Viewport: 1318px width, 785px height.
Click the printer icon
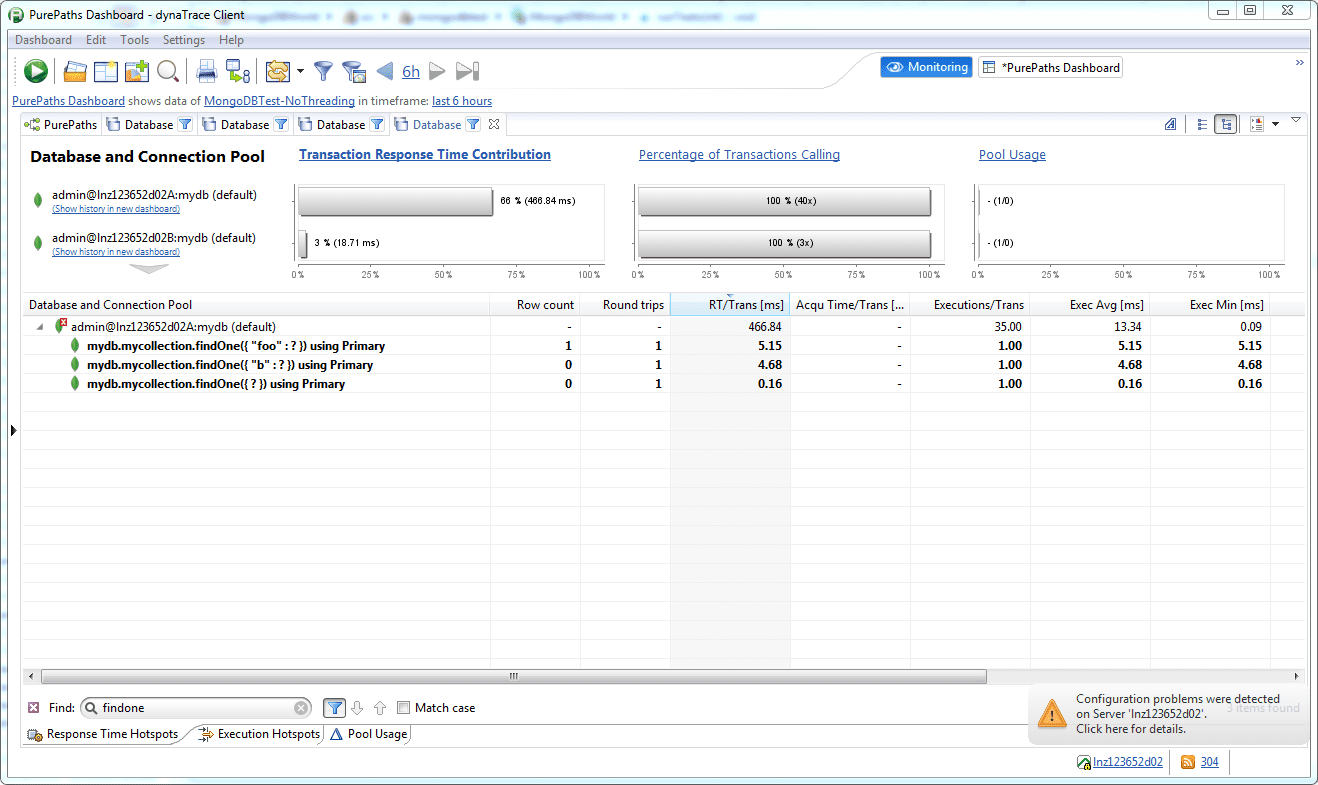click(206, 71)
